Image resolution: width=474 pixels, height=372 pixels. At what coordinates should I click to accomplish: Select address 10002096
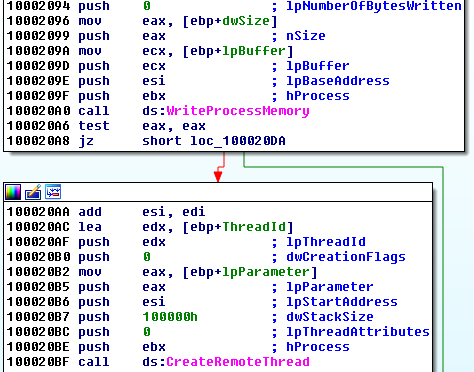pos(38,21)
